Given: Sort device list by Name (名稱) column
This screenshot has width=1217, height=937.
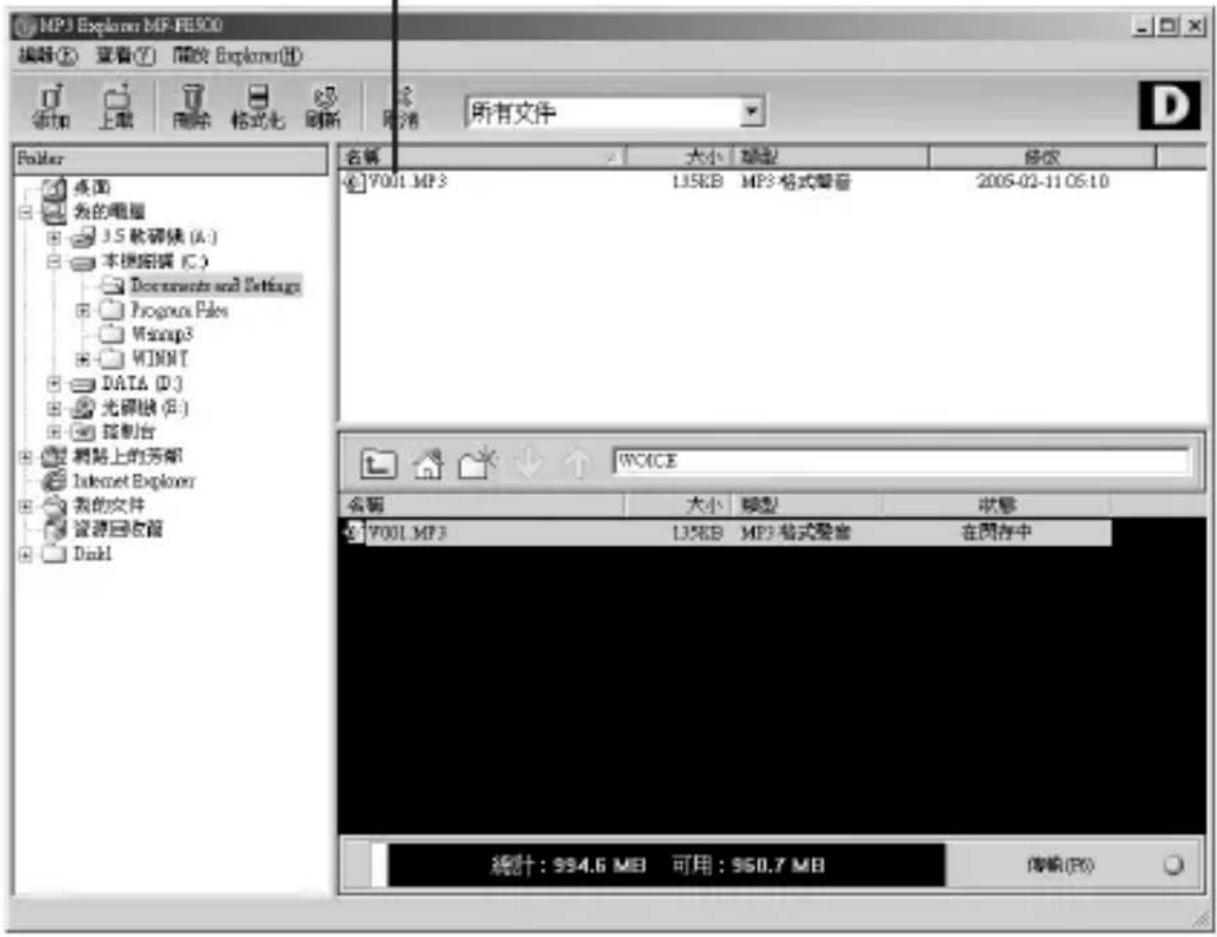Looking at the screenshot, I should click(x=484, y=506).
